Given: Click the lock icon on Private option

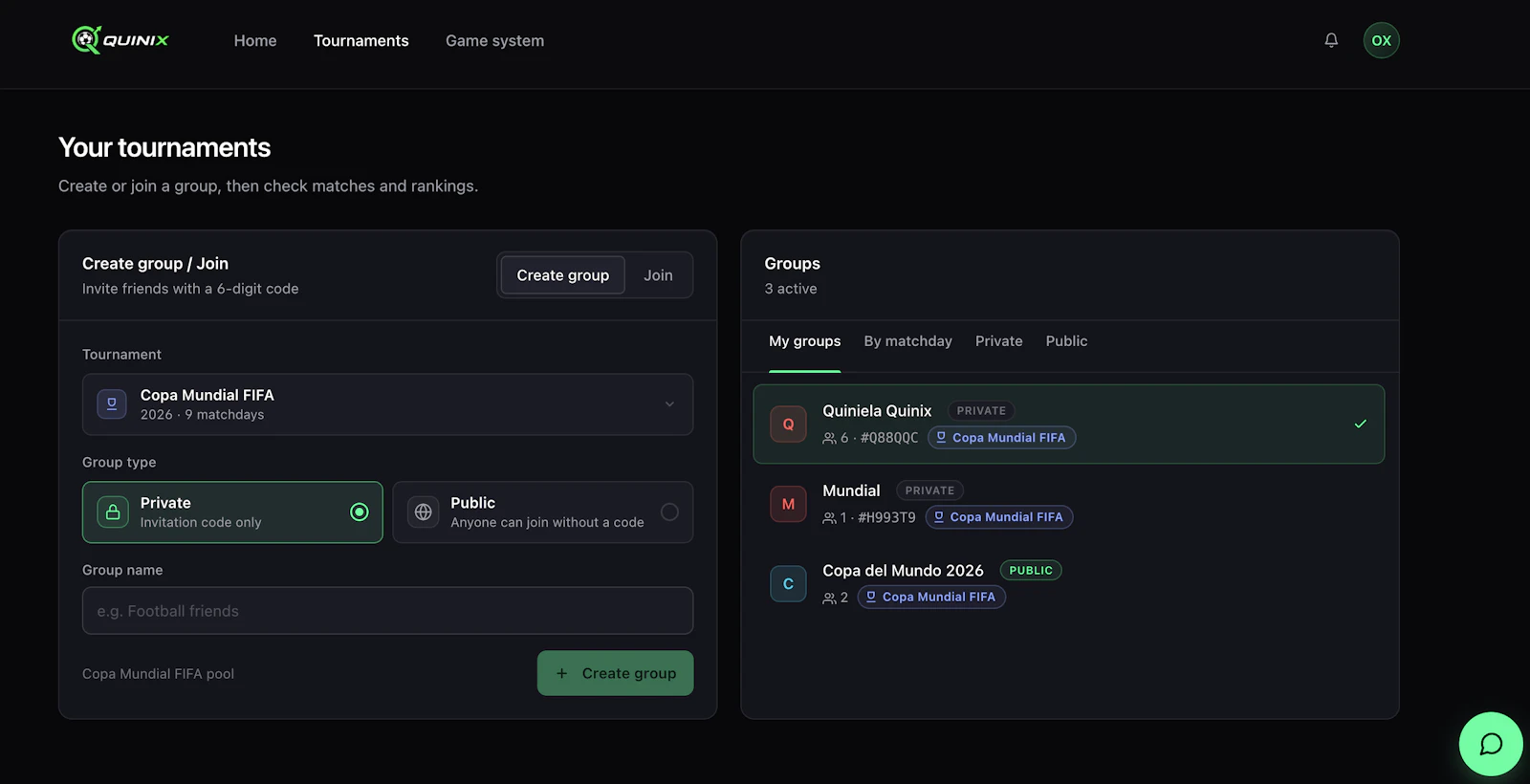Looking at the screenshot, I should coord(113,512).
